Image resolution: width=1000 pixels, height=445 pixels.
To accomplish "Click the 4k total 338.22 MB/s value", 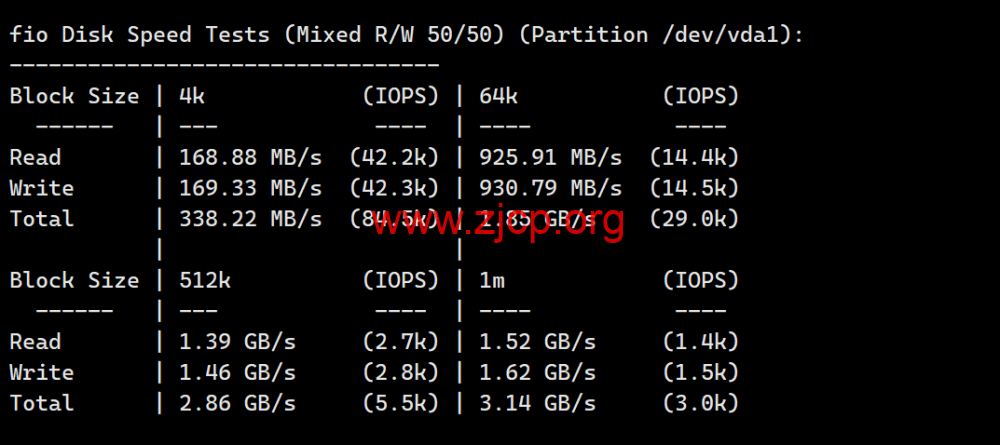I will coord(251,219).
